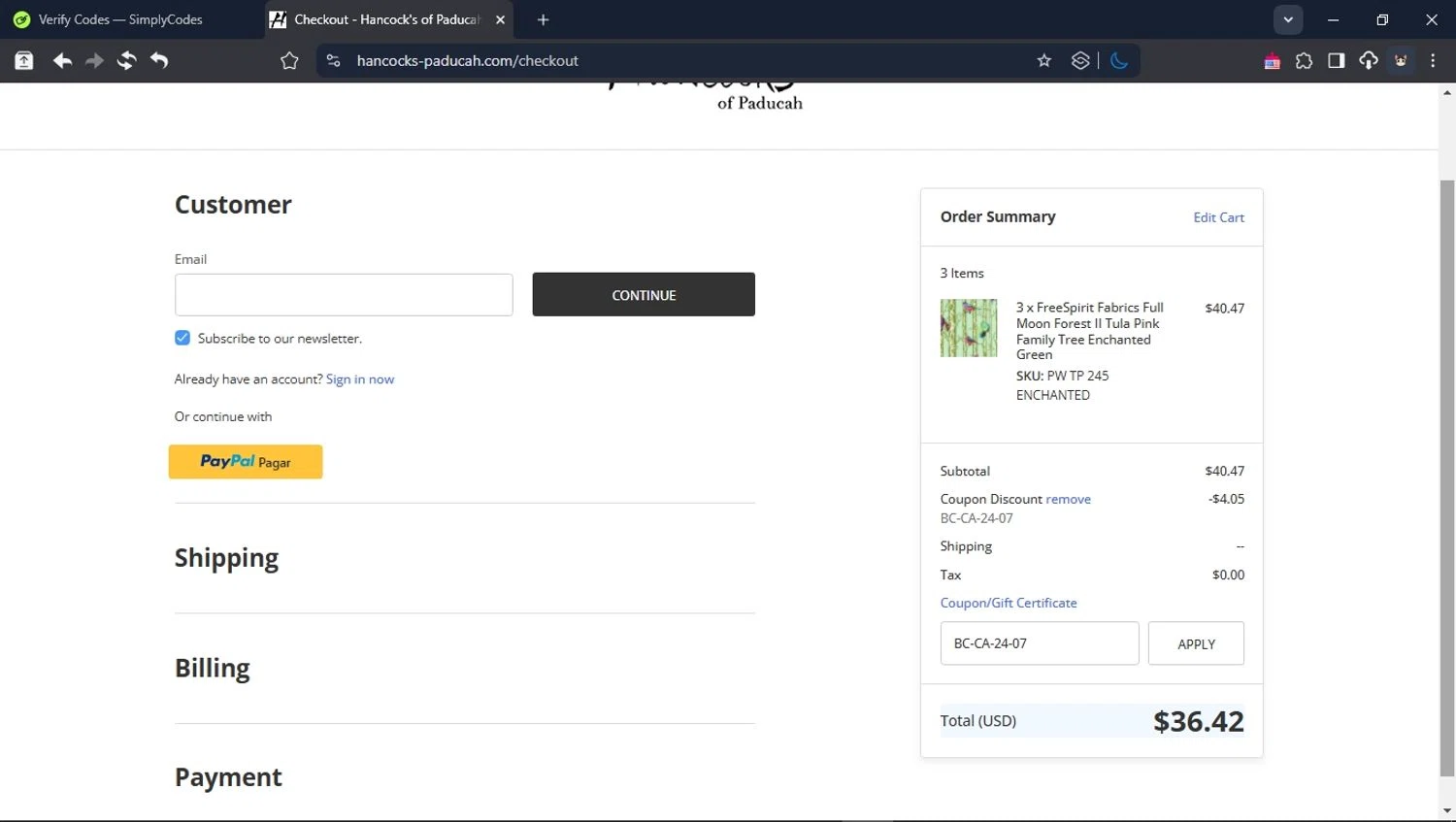Click the Order Summary heading
The width and height of the screenshot is (1456, 822).
tap(998, 216)
